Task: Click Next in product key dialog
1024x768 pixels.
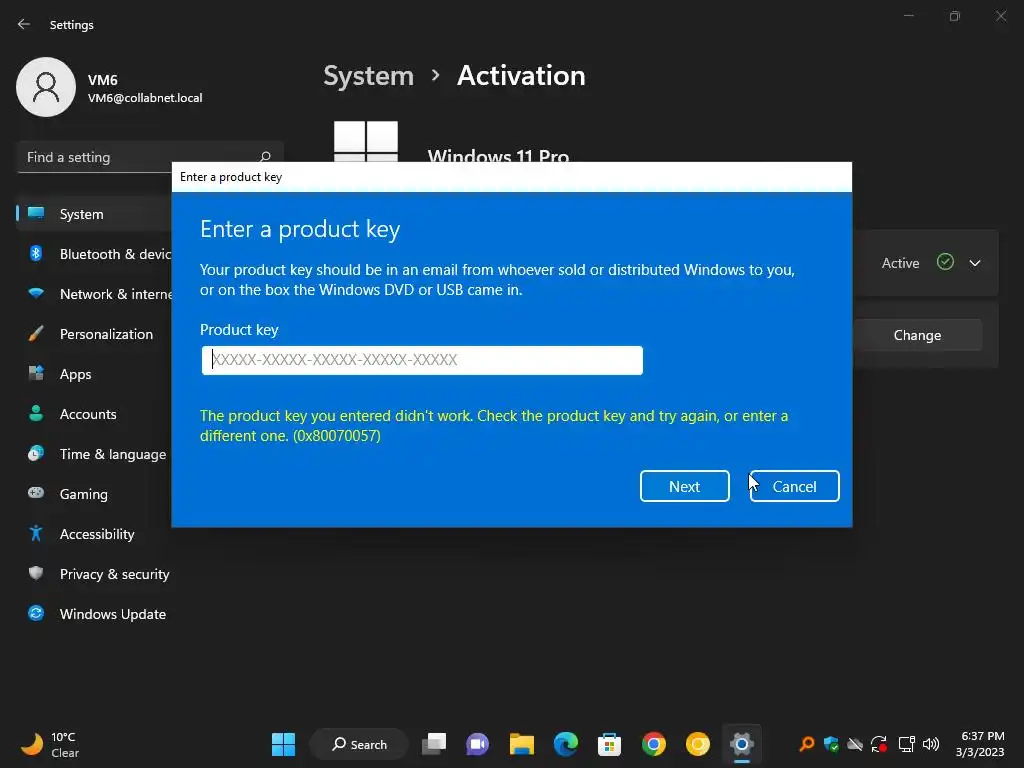Action: tap(684, 486)
